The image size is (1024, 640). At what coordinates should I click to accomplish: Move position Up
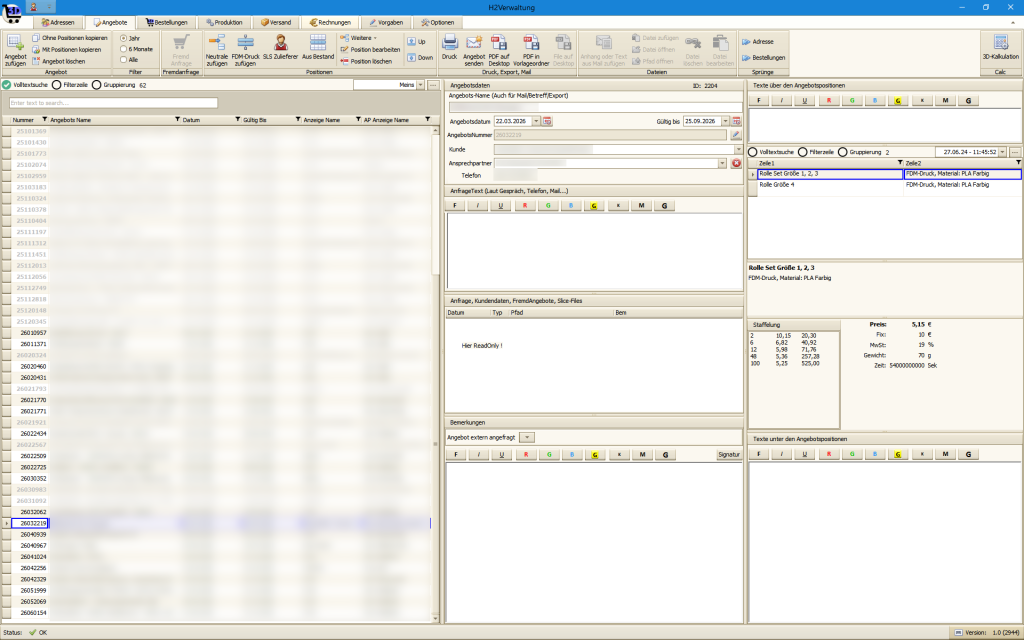click(417, 42)
